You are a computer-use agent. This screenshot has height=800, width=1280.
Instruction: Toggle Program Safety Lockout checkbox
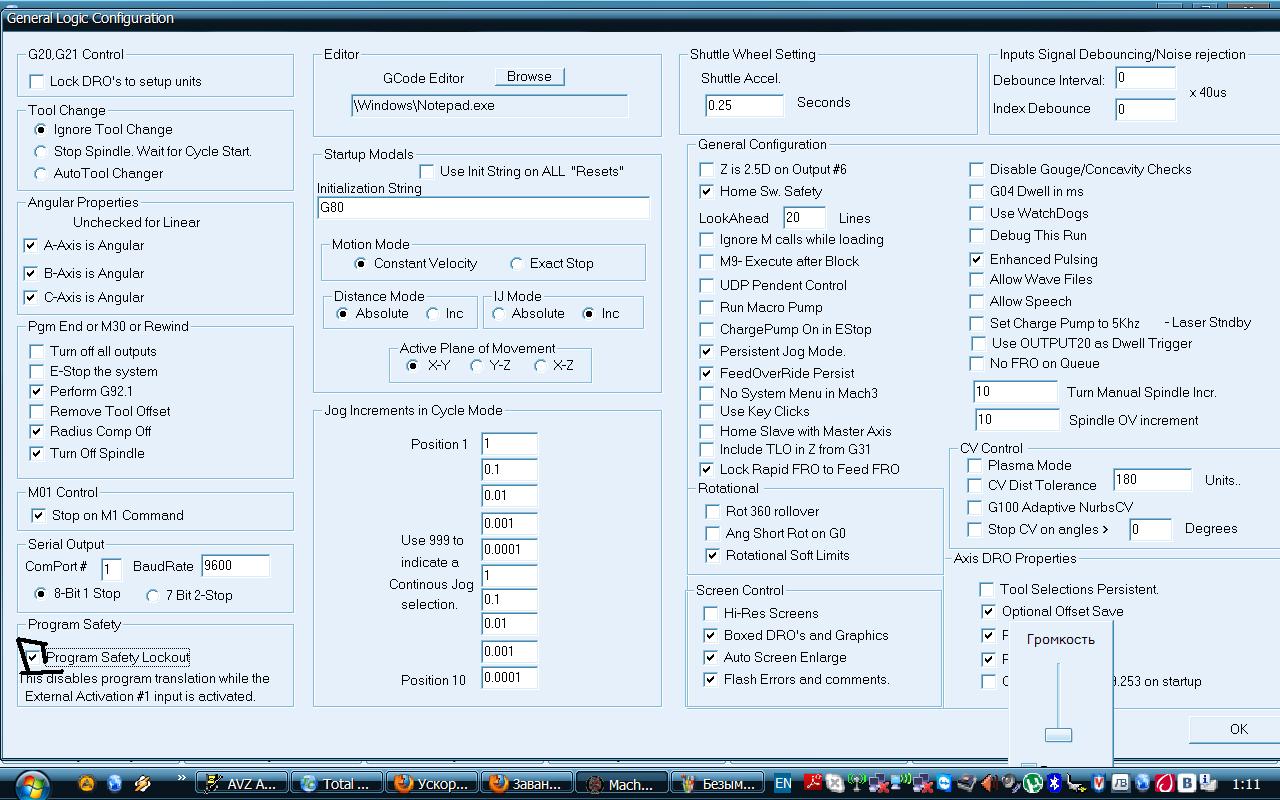pos(33,657)
